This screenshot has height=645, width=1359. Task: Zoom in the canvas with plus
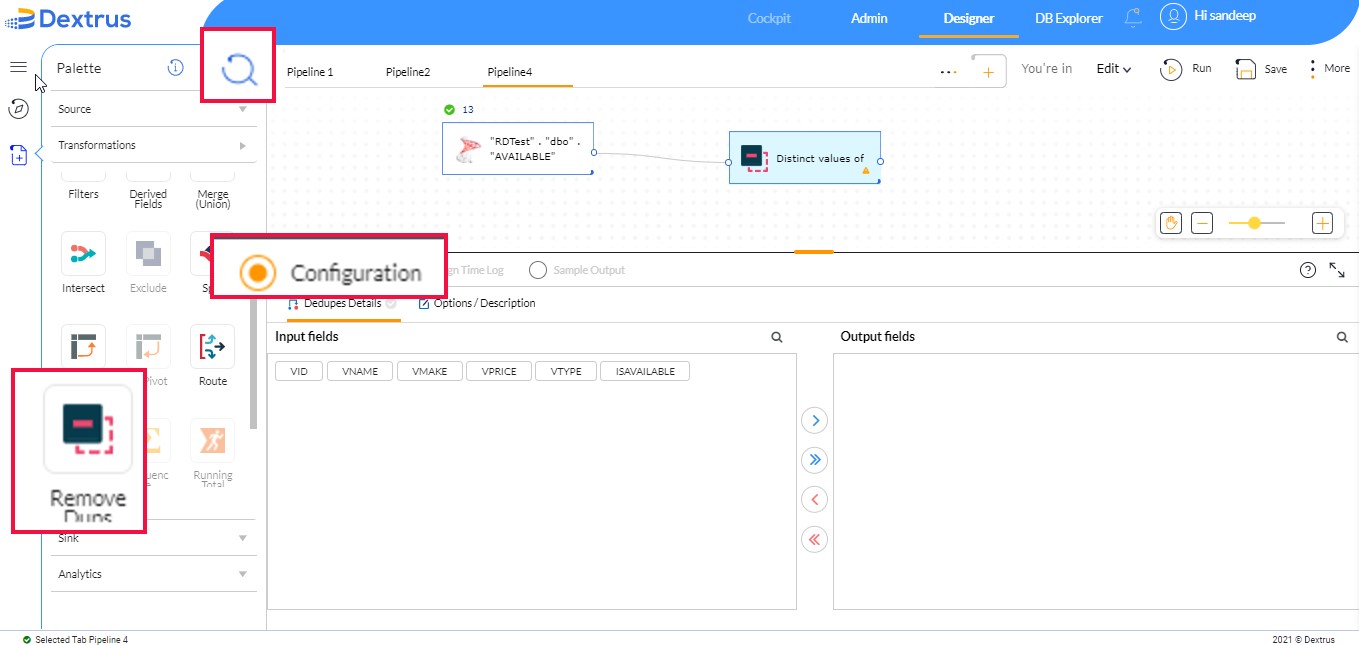1322,223
